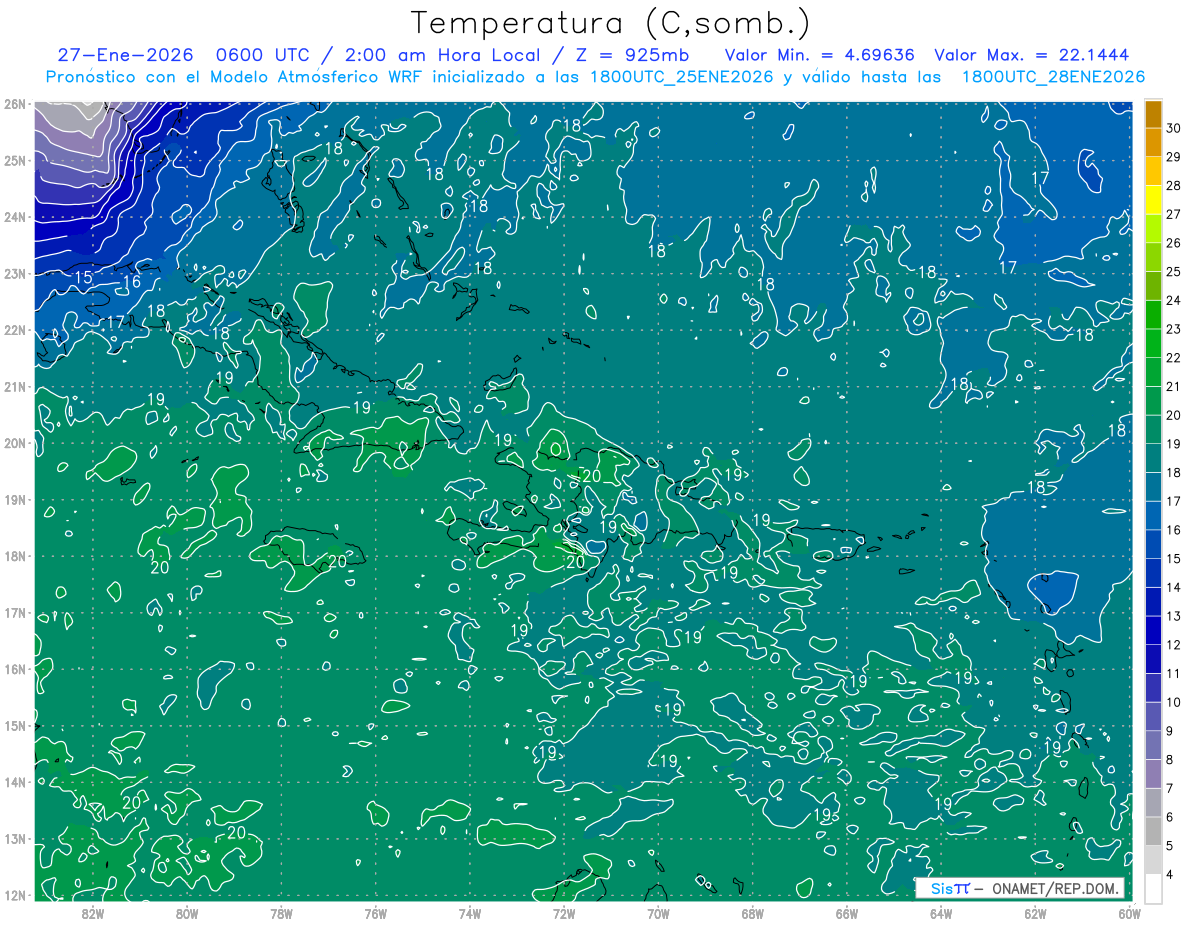Image resolution: width=1200 pixels, height=927 pixels.
Task: Click the longitude axis label '60W'
Action: pos(1128,913)
